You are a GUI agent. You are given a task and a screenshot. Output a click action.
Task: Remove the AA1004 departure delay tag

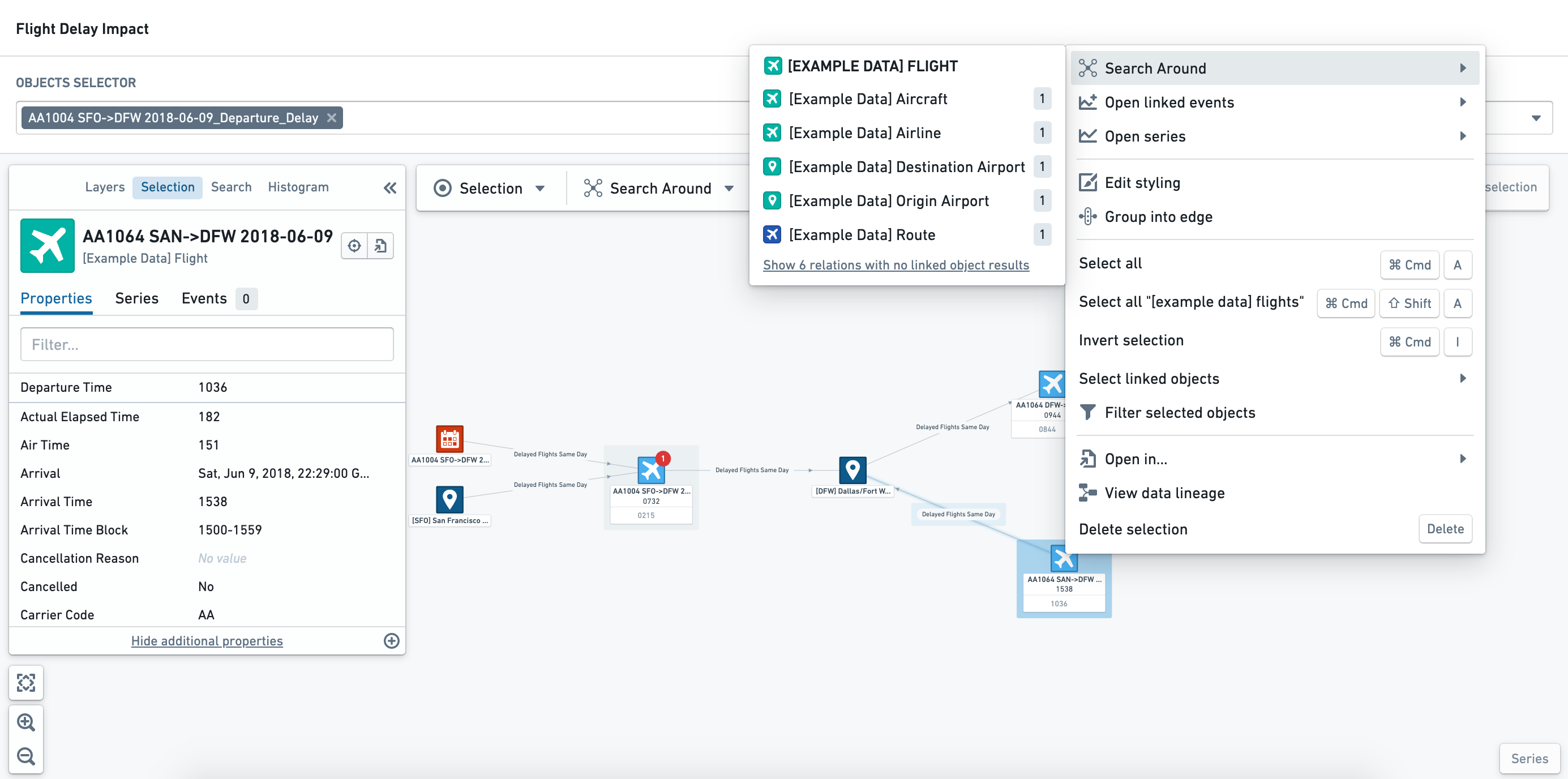coord(332,118)
